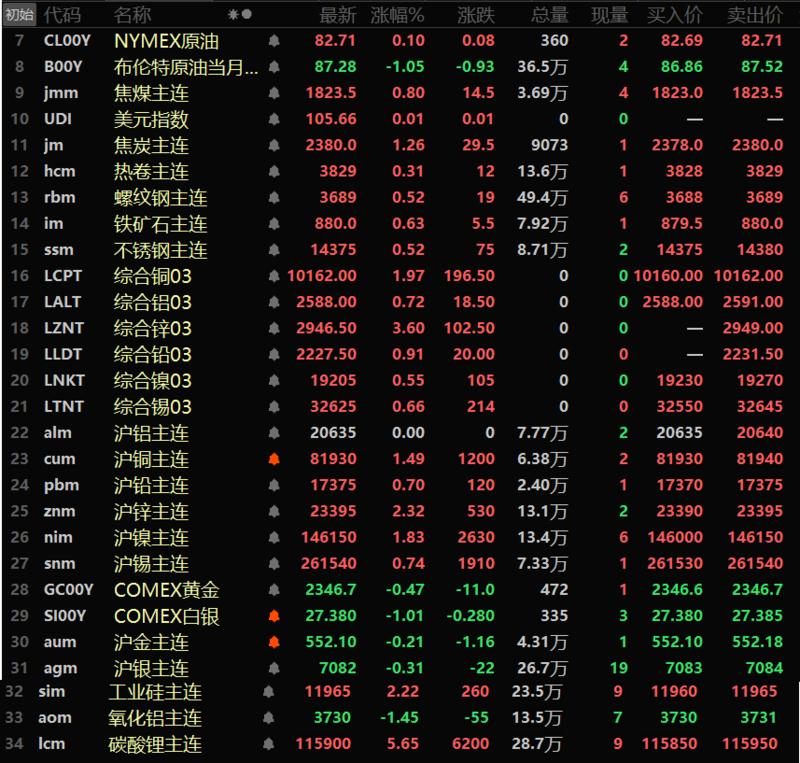Set an alert bell for 沪镍主连
Viewport: 800px width, 763px height.
click(274, 537)
